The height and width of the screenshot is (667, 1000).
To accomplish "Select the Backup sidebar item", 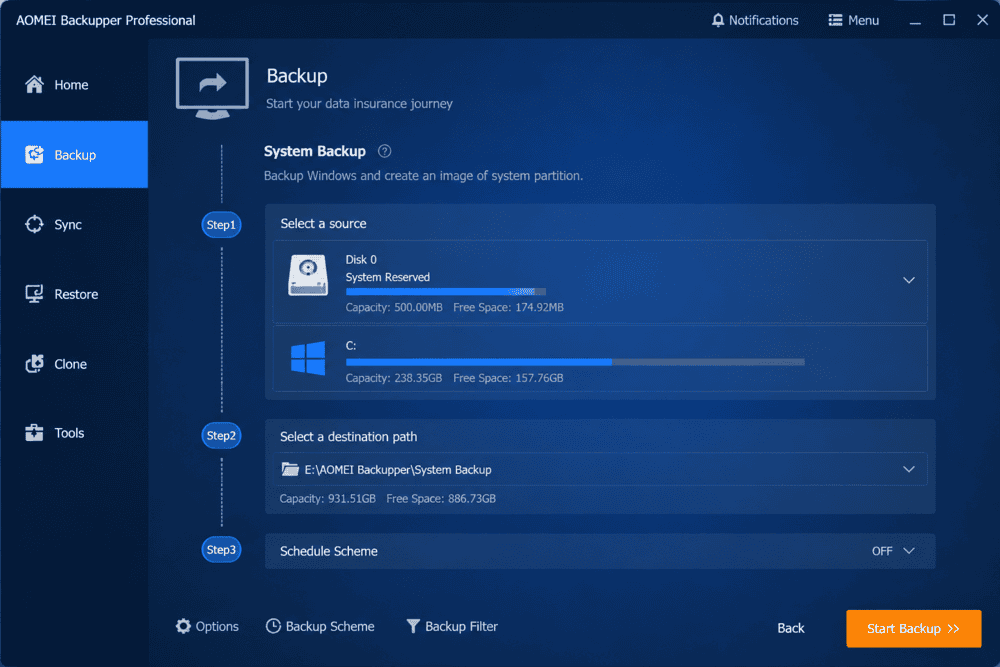I will (75, 154).
